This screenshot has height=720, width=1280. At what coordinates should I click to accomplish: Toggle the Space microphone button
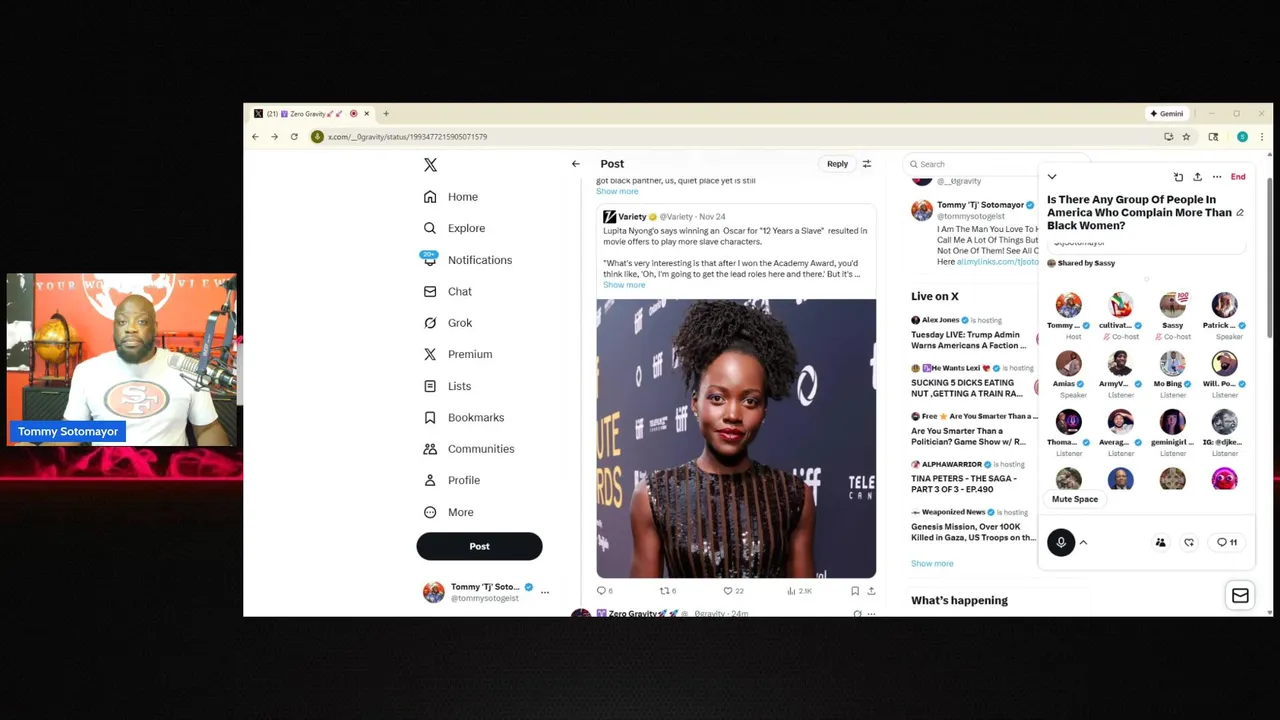click(x=1061, y=542)
